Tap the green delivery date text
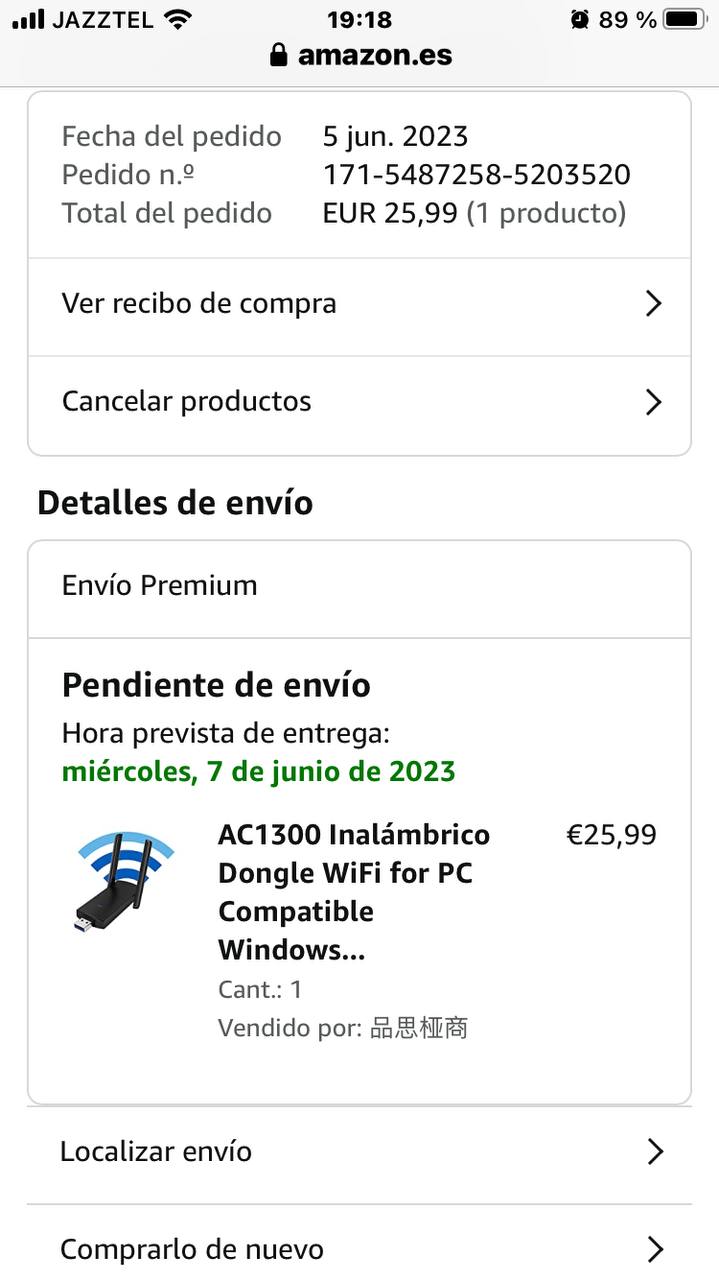719x1280 pixels. tap(258, 772)
